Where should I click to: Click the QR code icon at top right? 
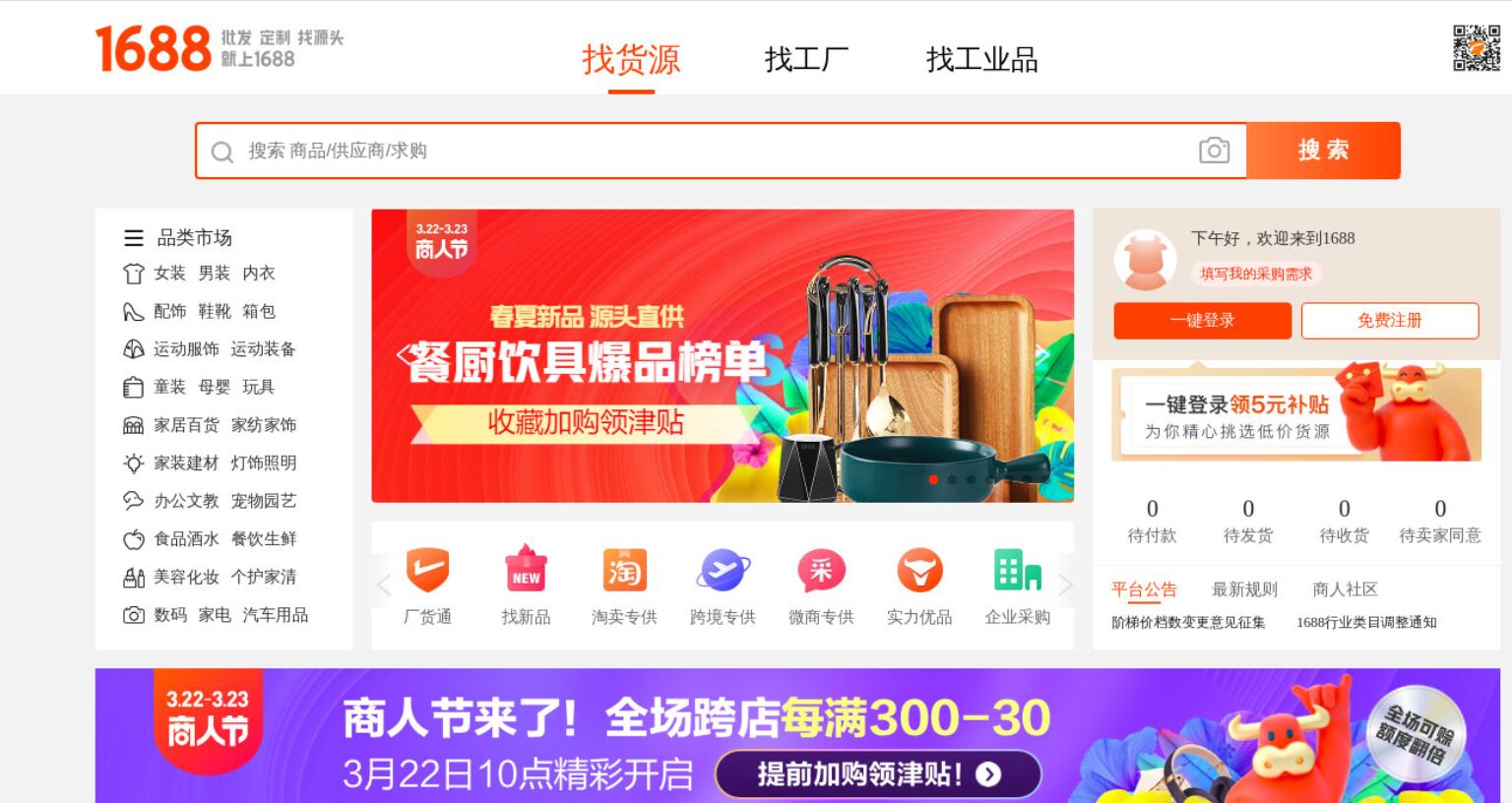click(x=1477, y=48)
